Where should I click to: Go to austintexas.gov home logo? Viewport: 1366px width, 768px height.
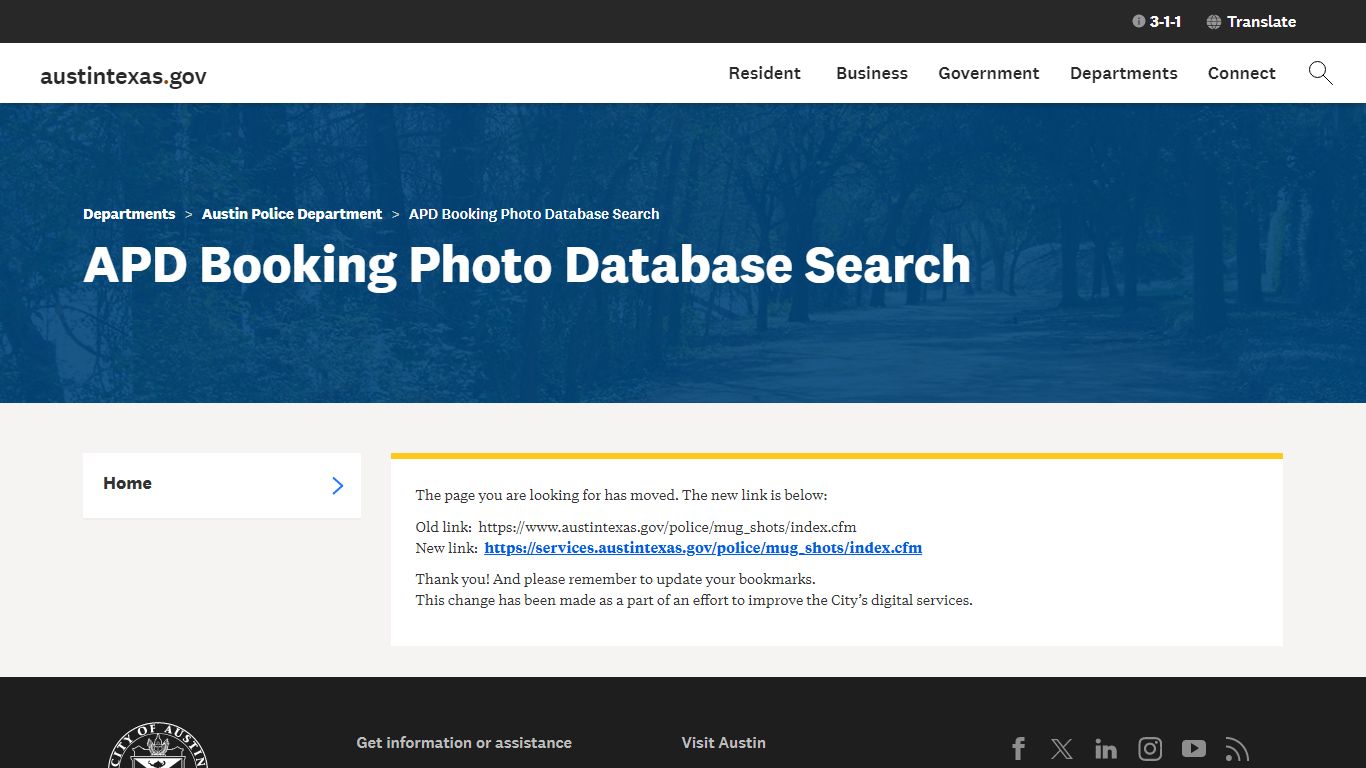[123, 76]
